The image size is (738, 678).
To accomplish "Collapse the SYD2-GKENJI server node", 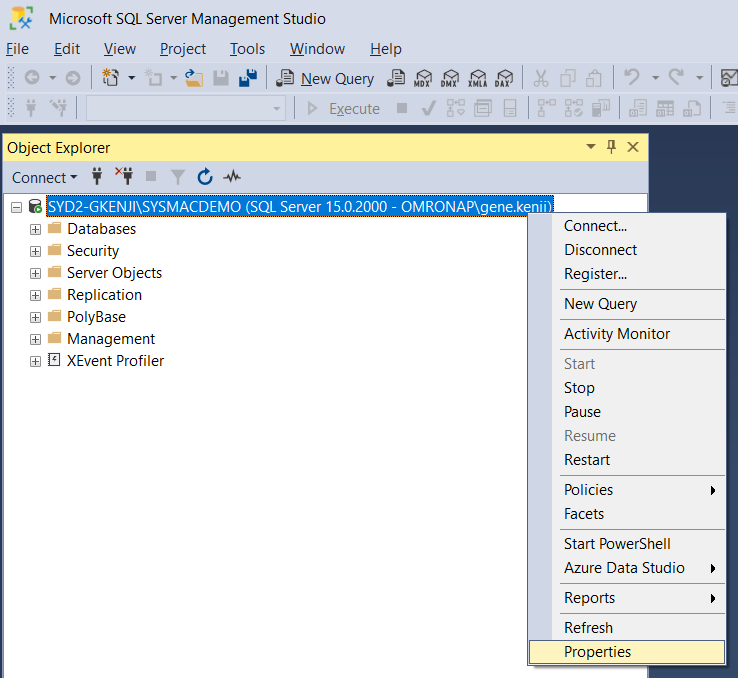I will [x=16, y=207].
